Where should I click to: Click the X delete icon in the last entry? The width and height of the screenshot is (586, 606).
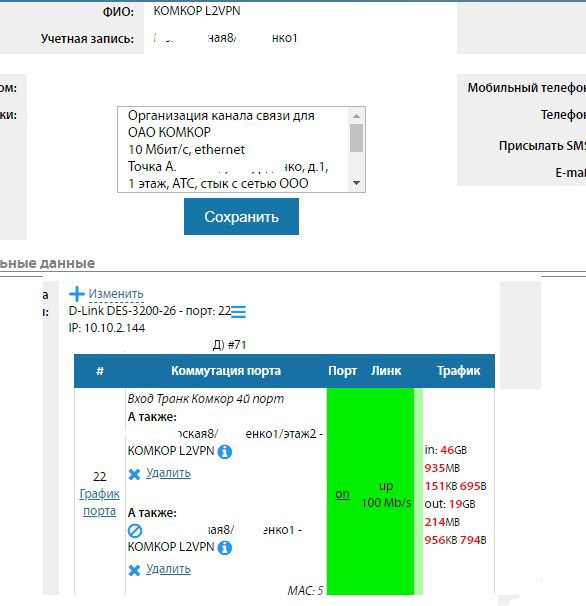134,570
